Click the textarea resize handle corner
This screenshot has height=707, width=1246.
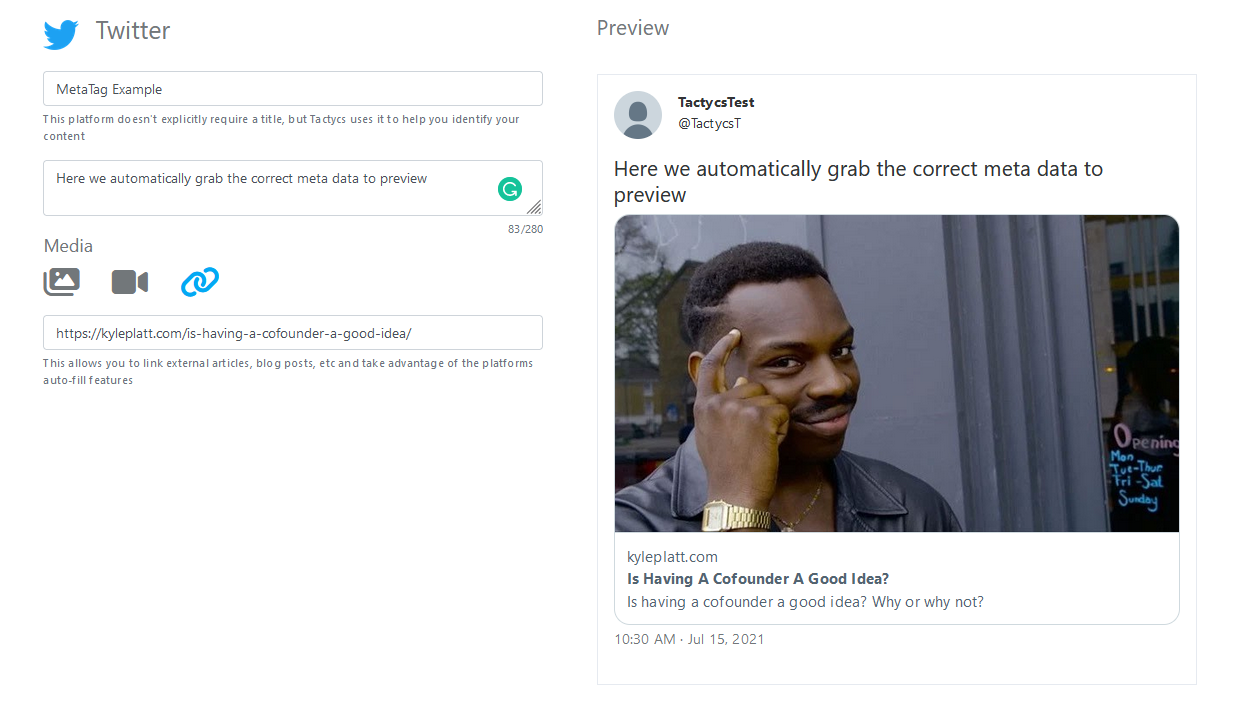[x=534, y=207]
